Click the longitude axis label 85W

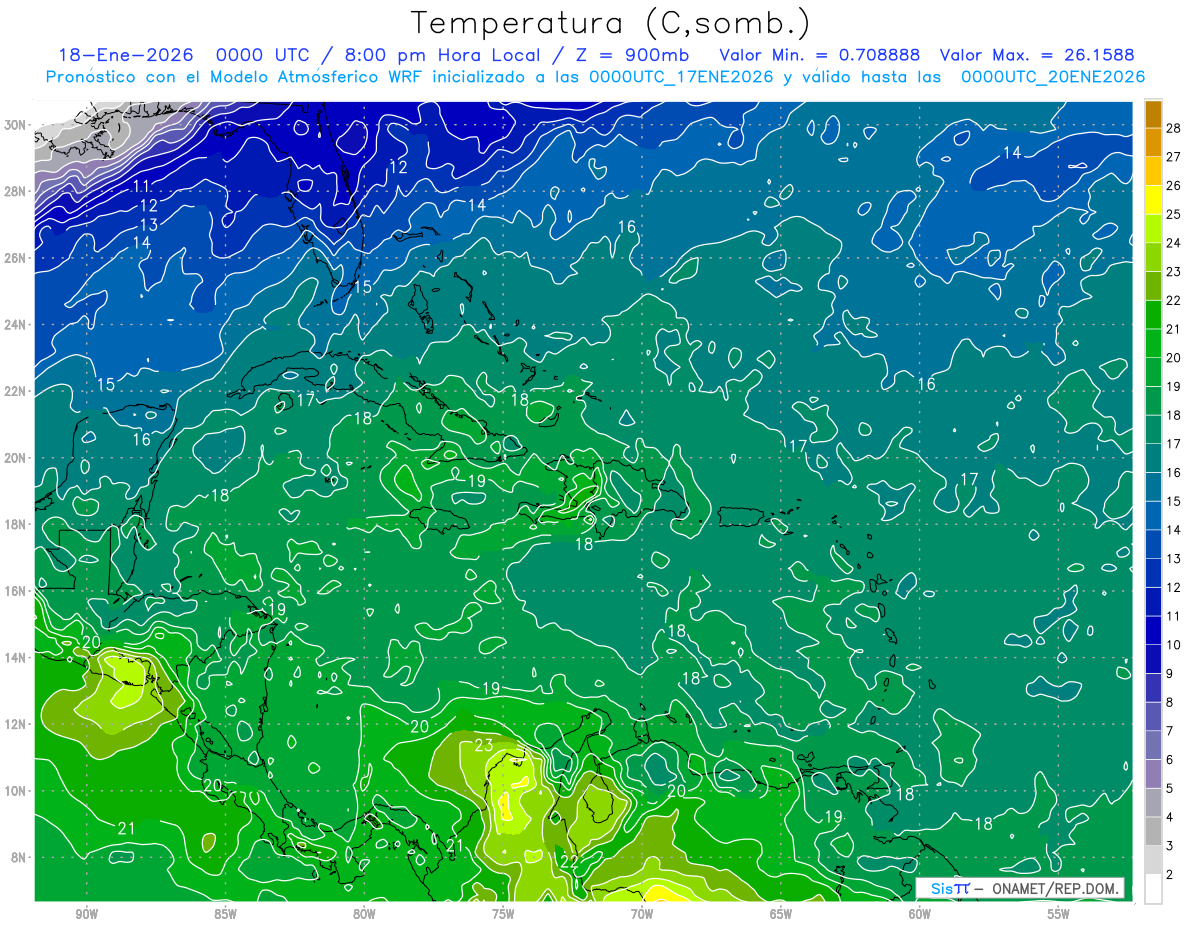225,914
